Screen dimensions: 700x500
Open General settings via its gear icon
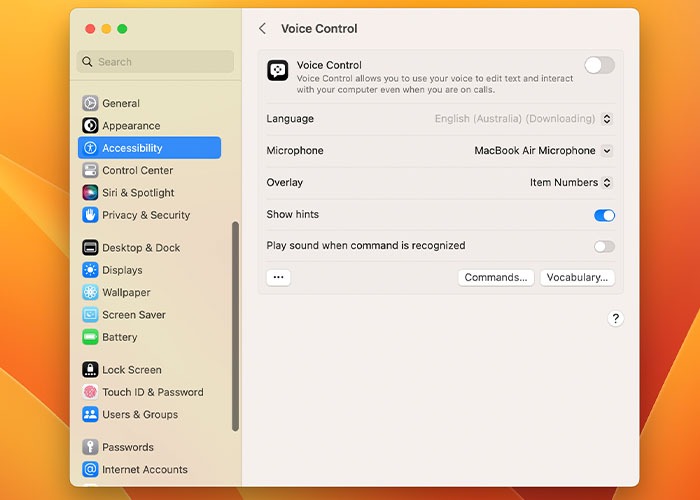point(90,103)
